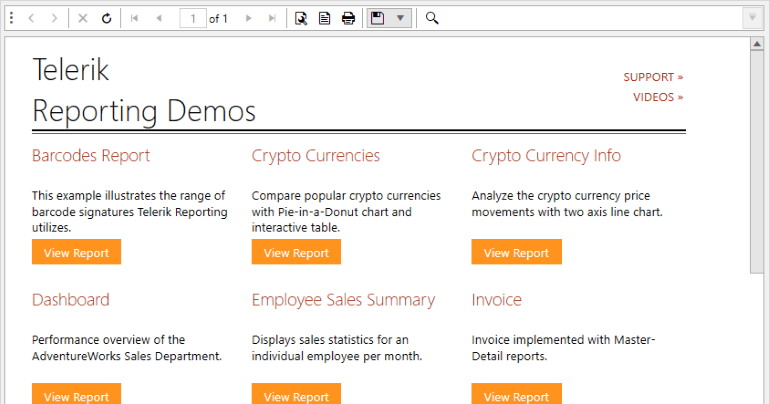View Report for Barcodes Report
The width and height of the screenshot is (770, 404).
pyautogui.click(x=76, y=252)
